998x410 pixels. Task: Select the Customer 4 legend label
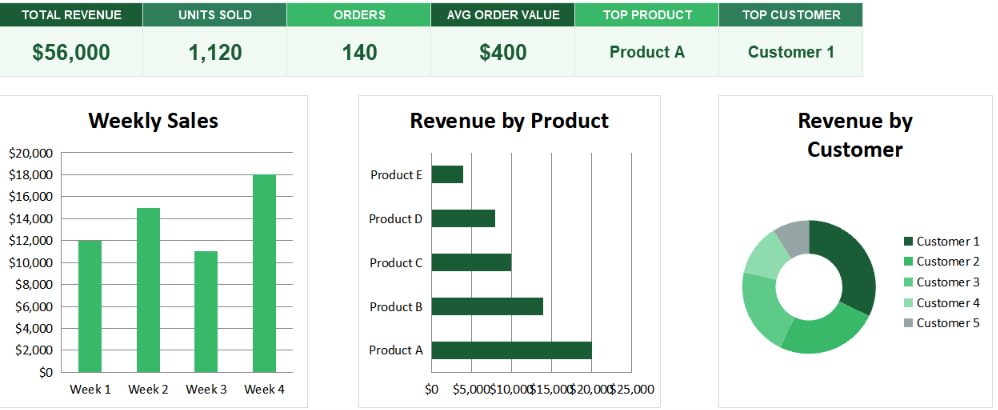(948, 302)
